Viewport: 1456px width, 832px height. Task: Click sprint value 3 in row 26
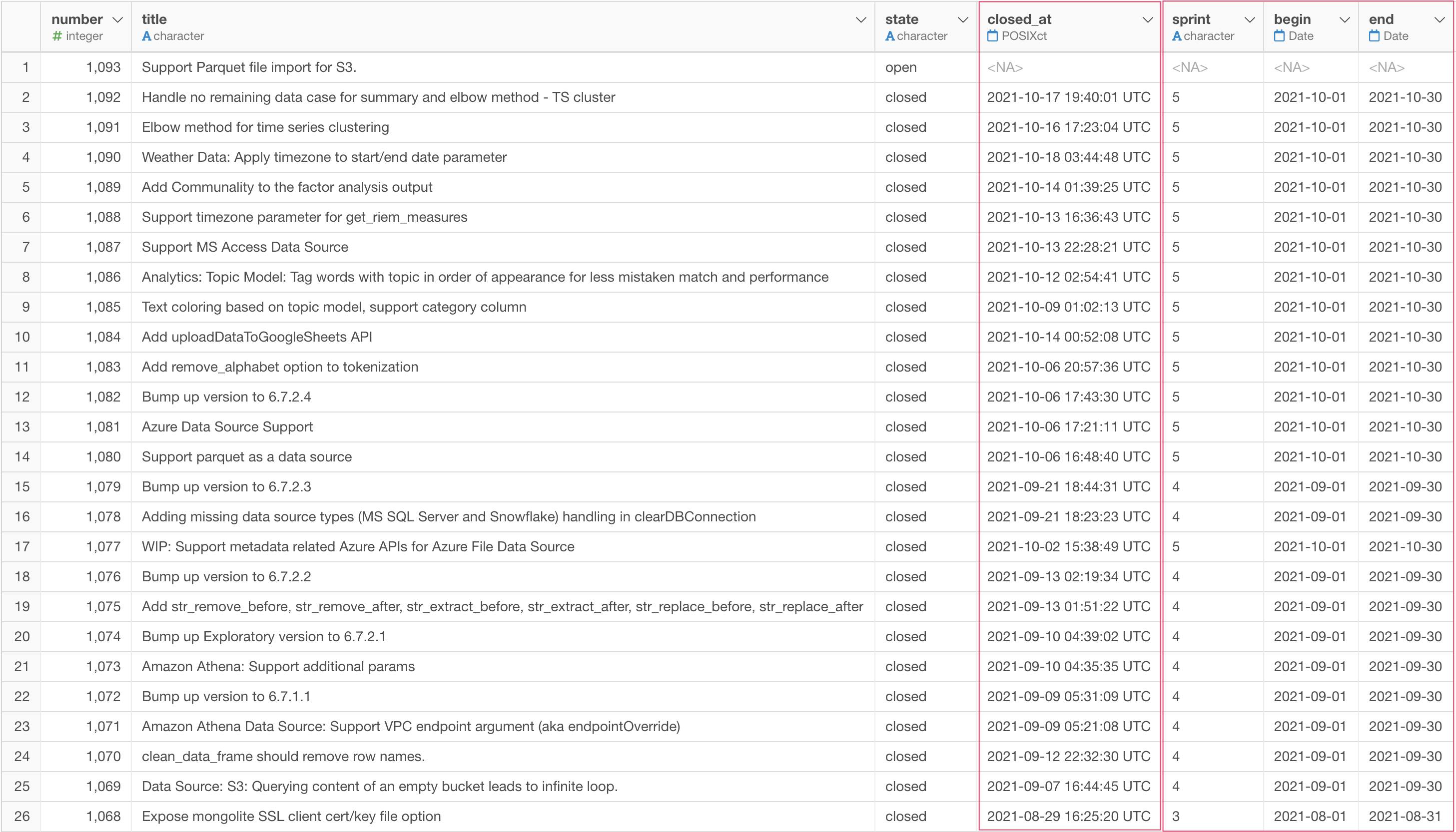(x=1176, y=817)
